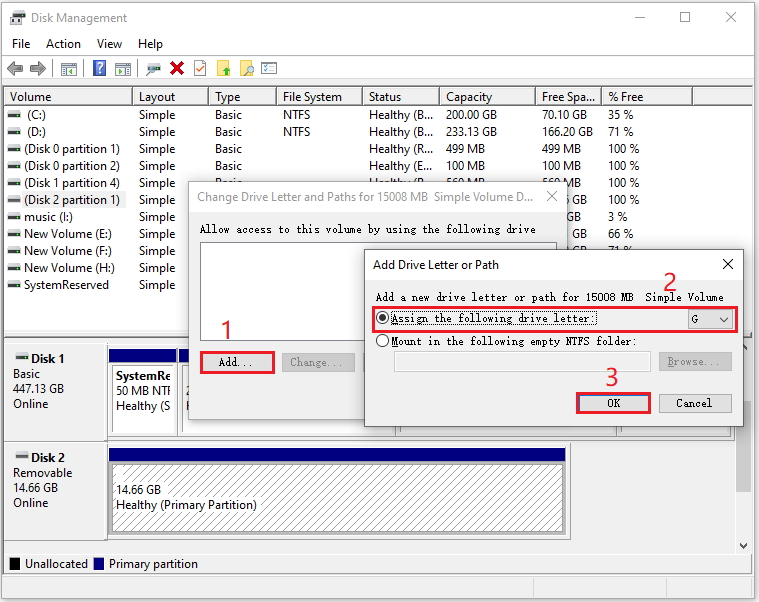759x602 pixels.
Task: Click the Disk Management title bar icon
Action: point(17,18)
